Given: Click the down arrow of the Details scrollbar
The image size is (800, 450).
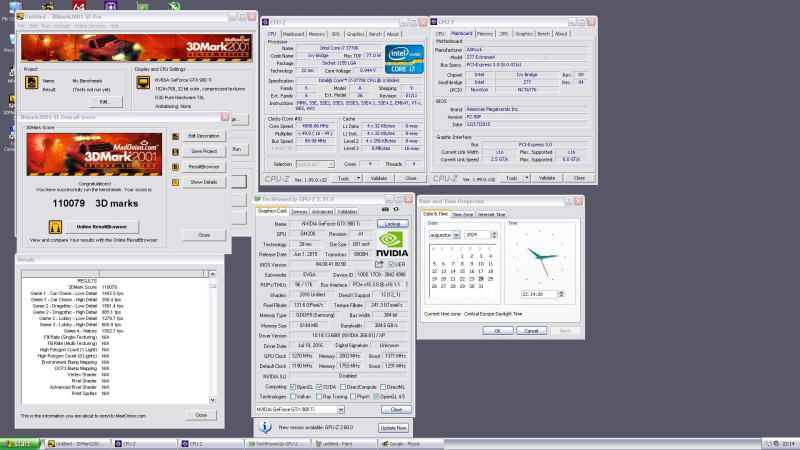Looking at the screenshot, I should [x=213, y=400].
